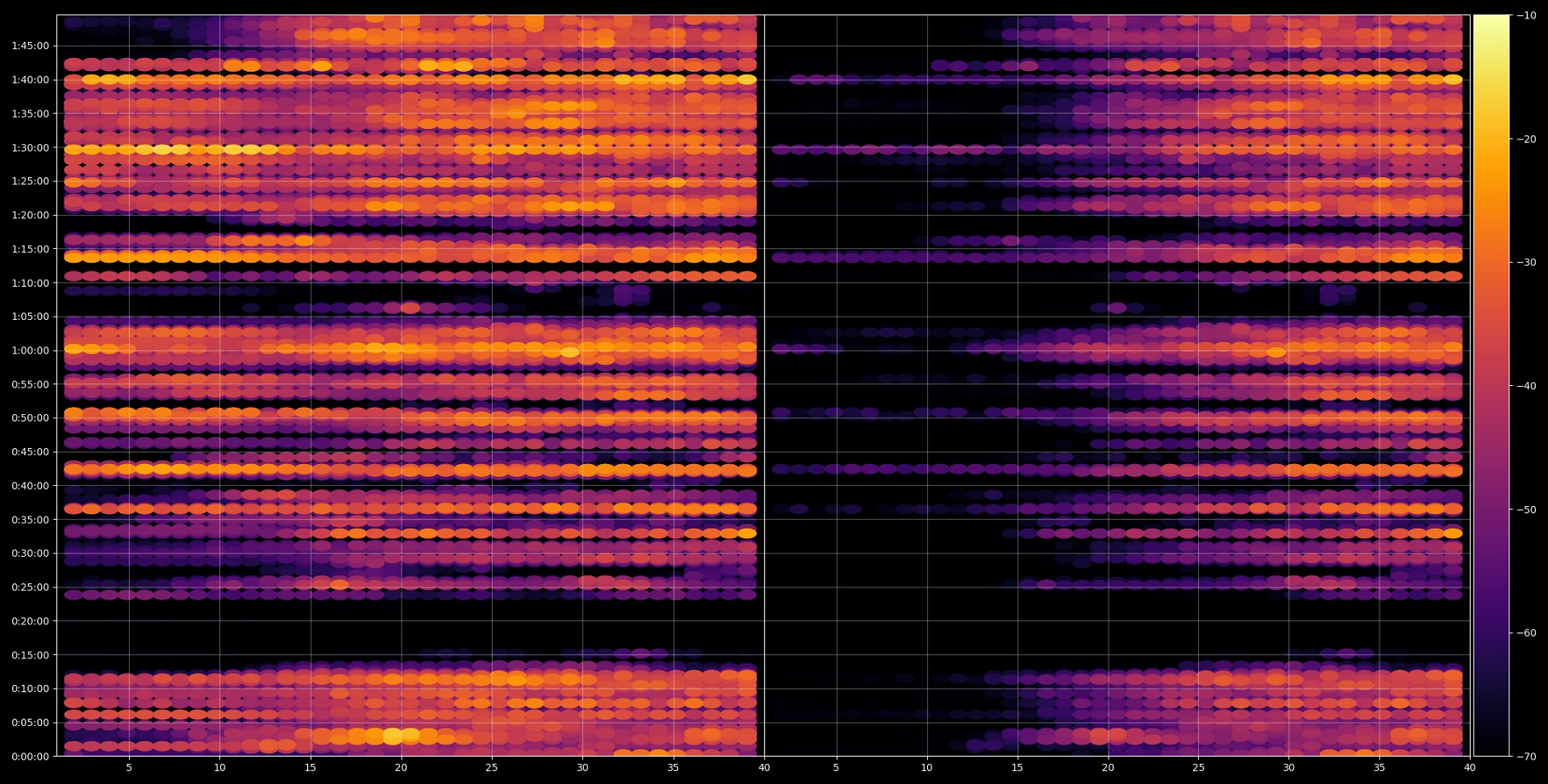Click x-axis tick 35 under left heatmap
1548x784 pixels.
pyautogui.click(x=673, y=768)
